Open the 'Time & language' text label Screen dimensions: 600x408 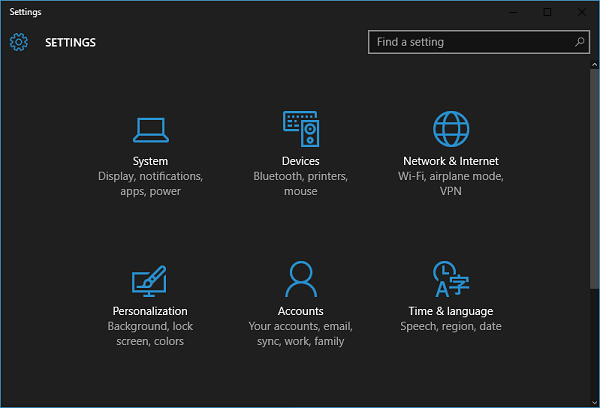point(450,311)
